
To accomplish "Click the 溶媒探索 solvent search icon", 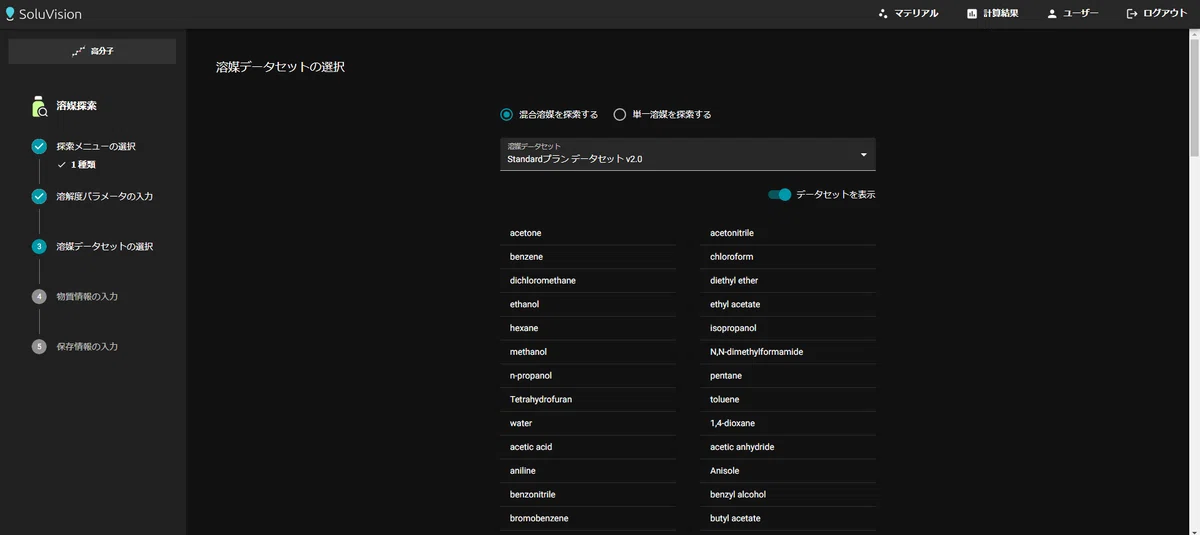I will tap(39, 106).
